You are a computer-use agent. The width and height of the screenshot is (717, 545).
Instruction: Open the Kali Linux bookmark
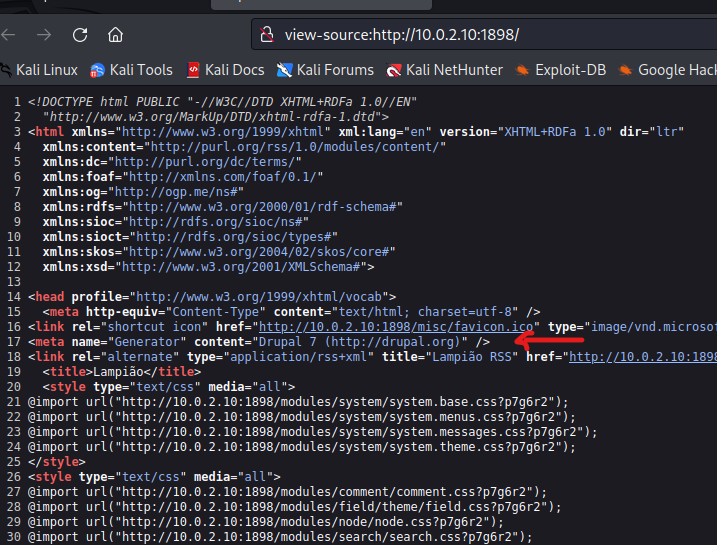pyautogui.click(x=38, y=70)
